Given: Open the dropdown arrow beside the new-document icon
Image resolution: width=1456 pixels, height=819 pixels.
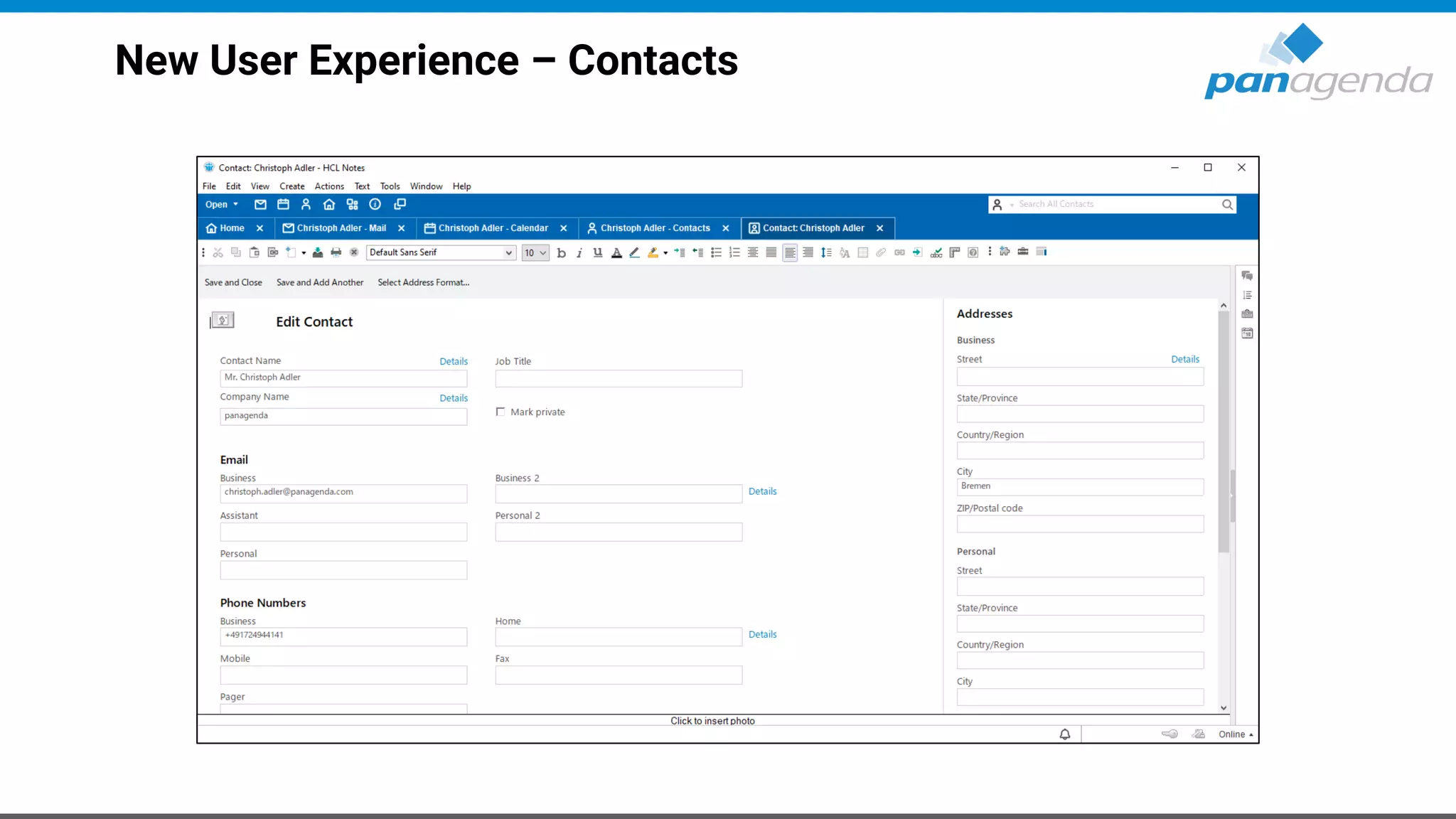Looking at the screenshot, I should coord(304,253).
